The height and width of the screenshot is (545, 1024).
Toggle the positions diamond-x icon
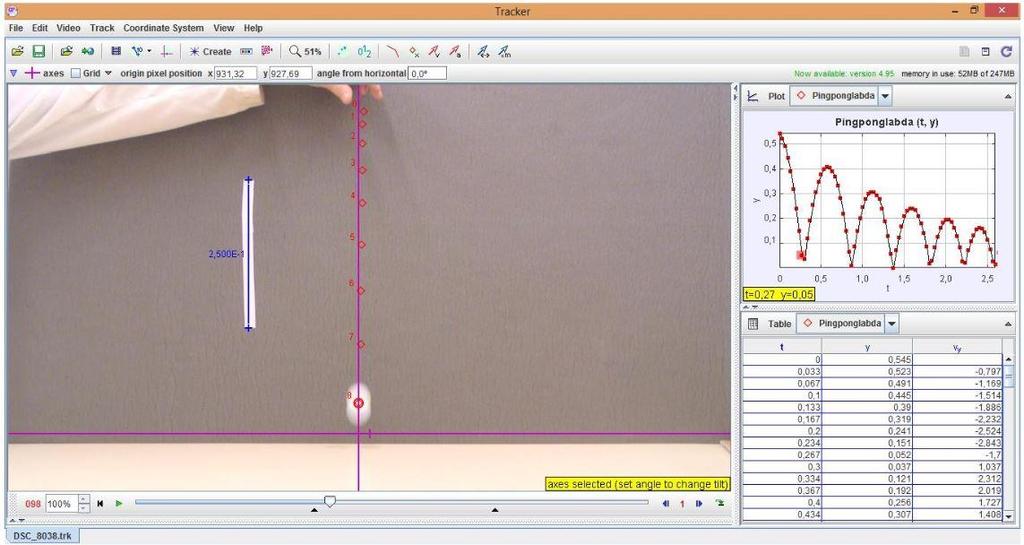coord(414,51)
